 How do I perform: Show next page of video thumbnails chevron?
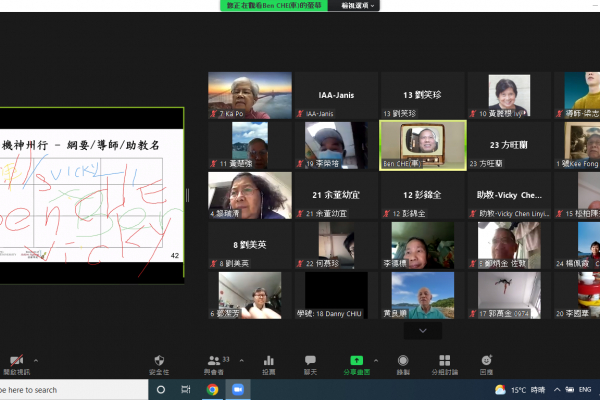tap(423, 330)
